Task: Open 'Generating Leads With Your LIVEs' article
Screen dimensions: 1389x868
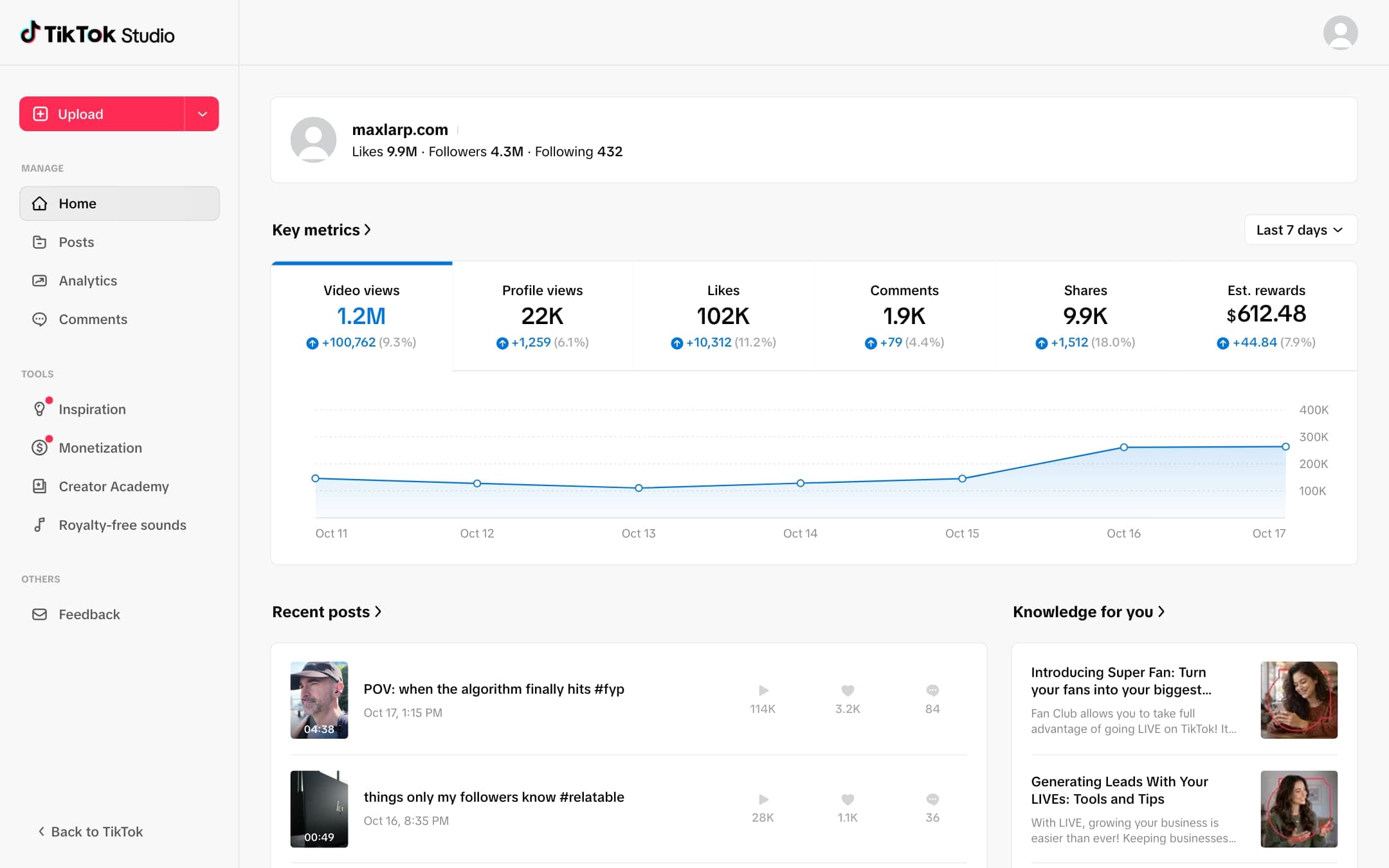Action: [x=1184, y=809]
